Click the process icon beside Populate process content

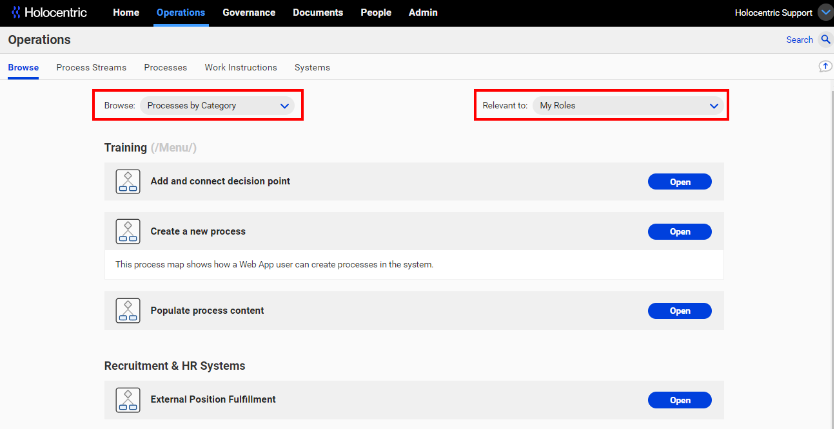point(128,311)
